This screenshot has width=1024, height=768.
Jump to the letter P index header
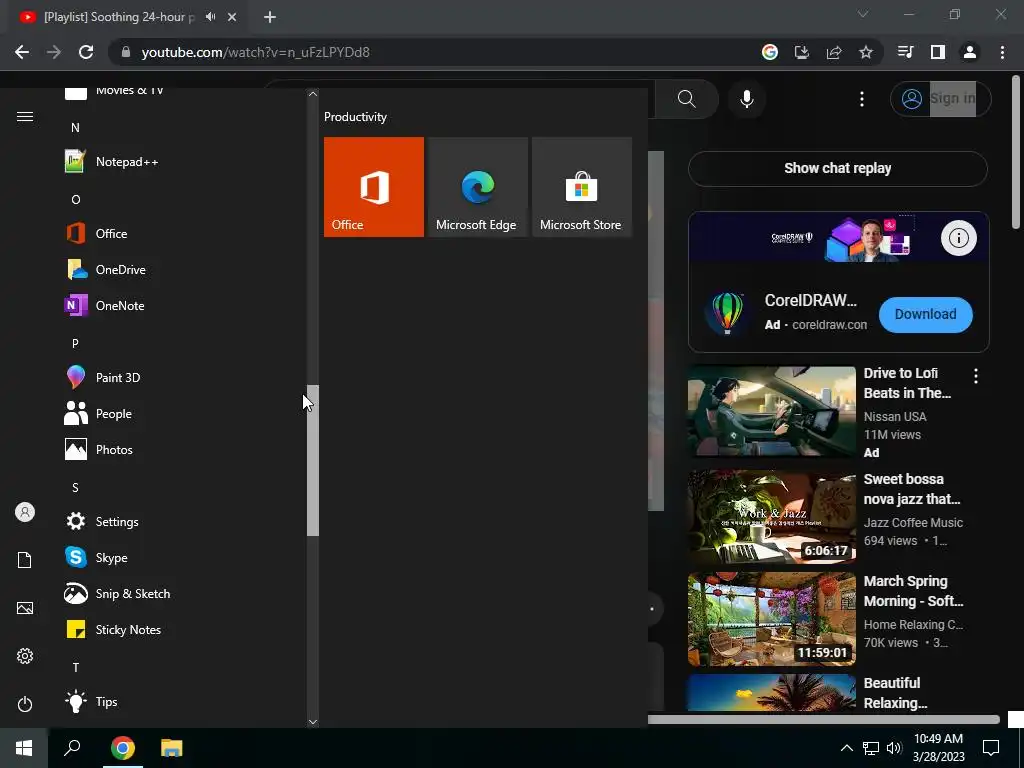click(x=75, y=343)
